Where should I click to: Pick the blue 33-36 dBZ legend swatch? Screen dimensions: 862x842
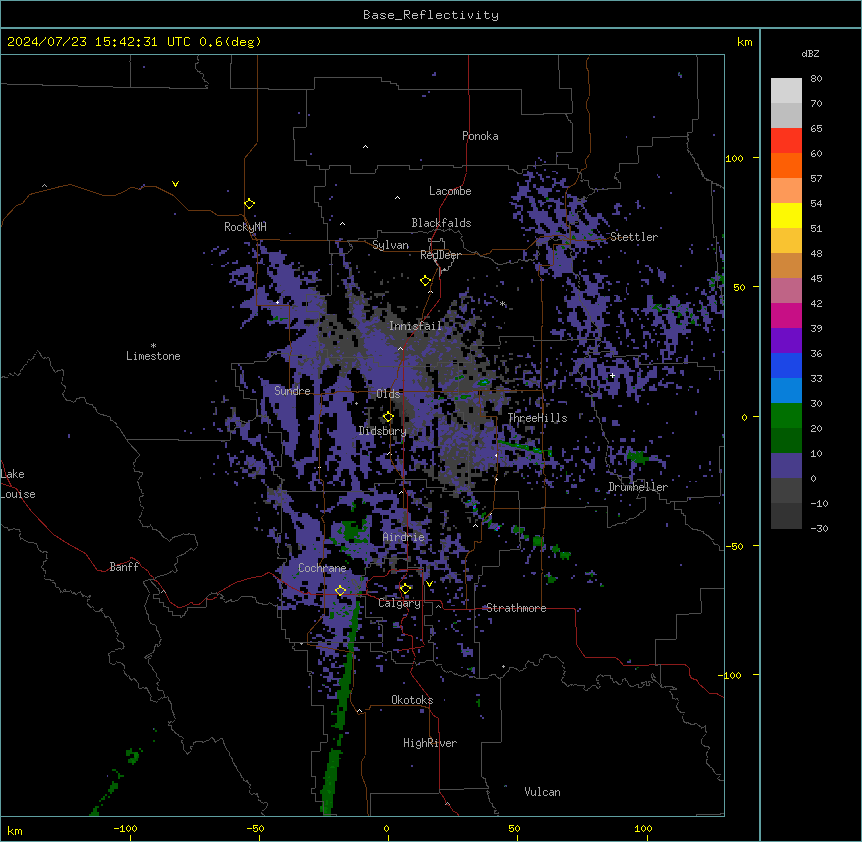tap(786, 365)
